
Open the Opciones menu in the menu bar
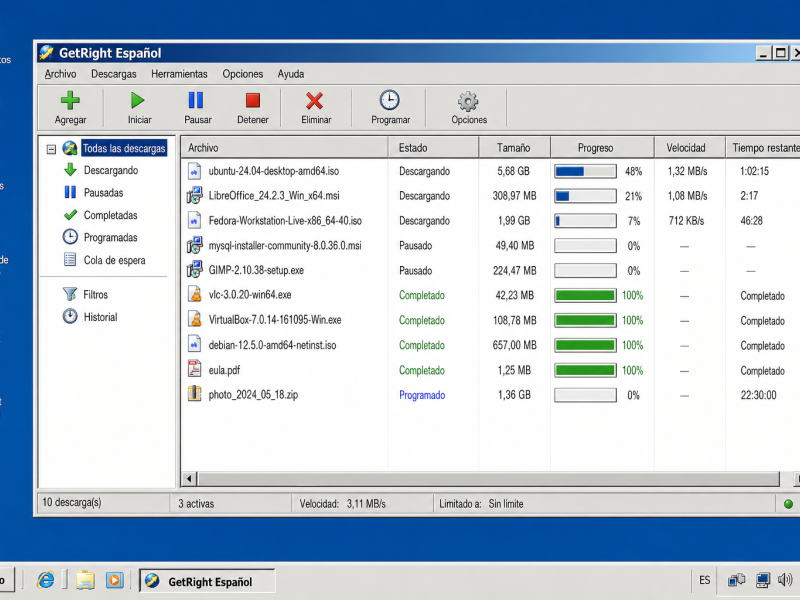pyautogui.click(x=242, y=74)
